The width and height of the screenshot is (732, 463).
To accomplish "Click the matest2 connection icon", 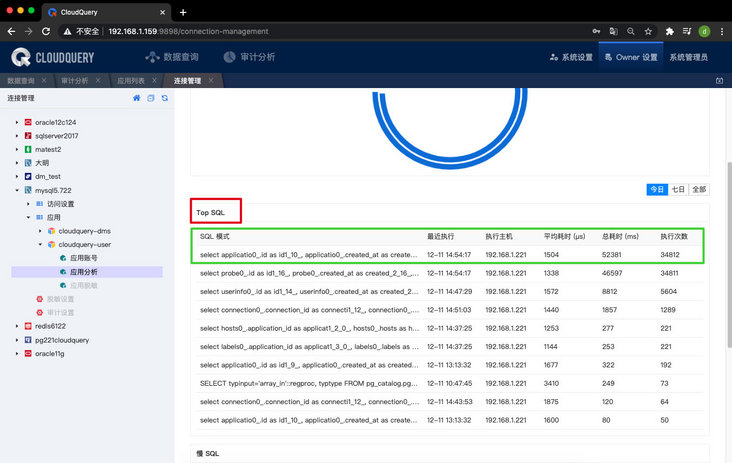I will click(28, 149).
